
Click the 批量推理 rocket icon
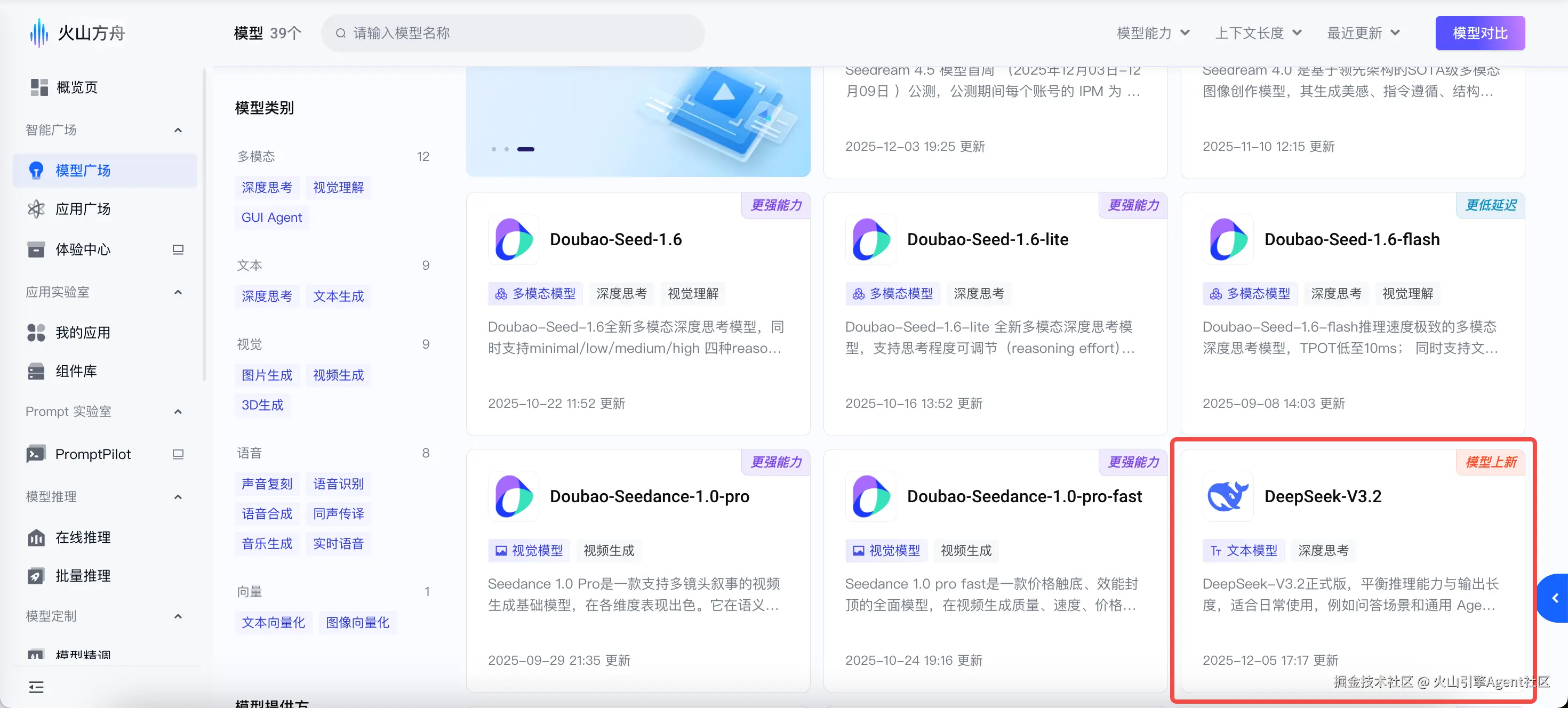pos(36,576)
